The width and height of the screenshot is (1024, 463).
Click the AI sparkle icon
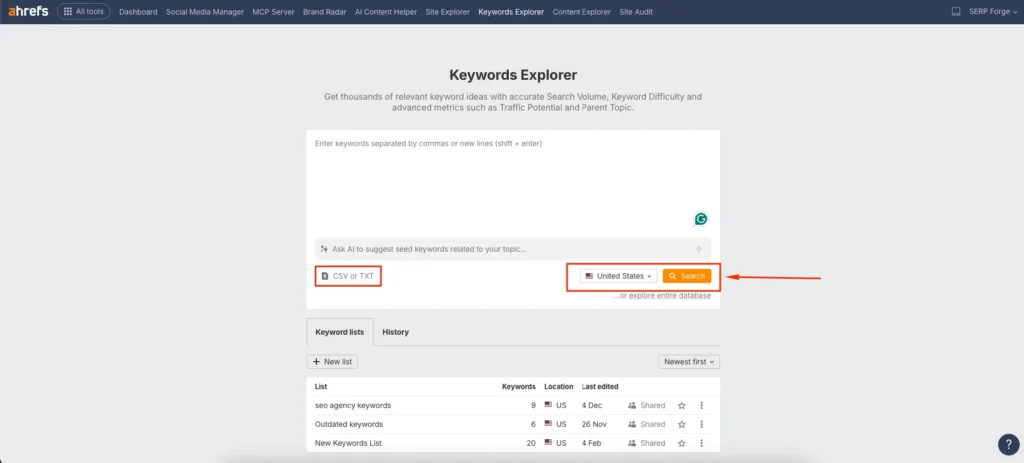coord(324,249)
